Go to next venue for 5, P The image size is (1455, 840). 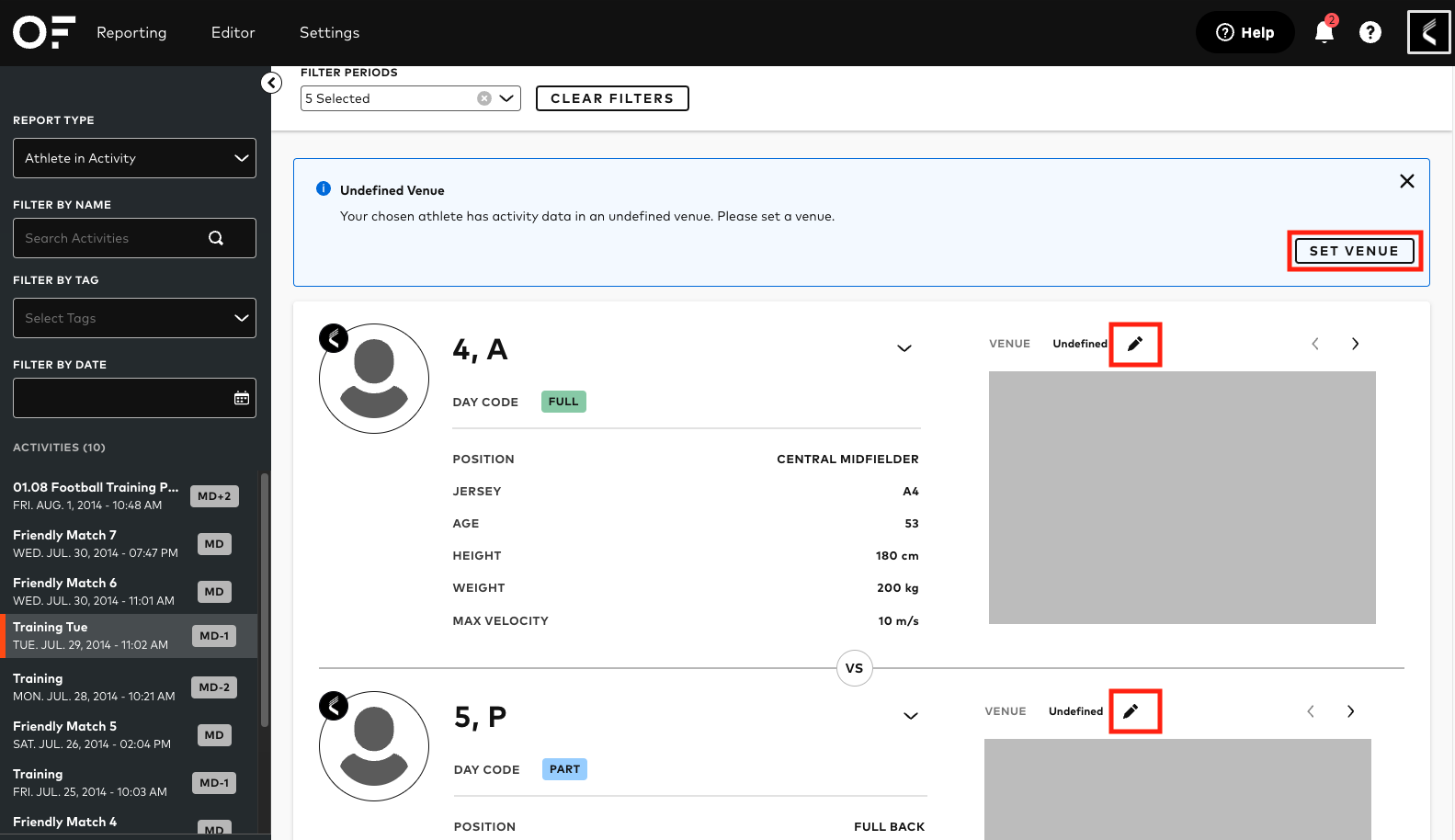coord(1350,711)
